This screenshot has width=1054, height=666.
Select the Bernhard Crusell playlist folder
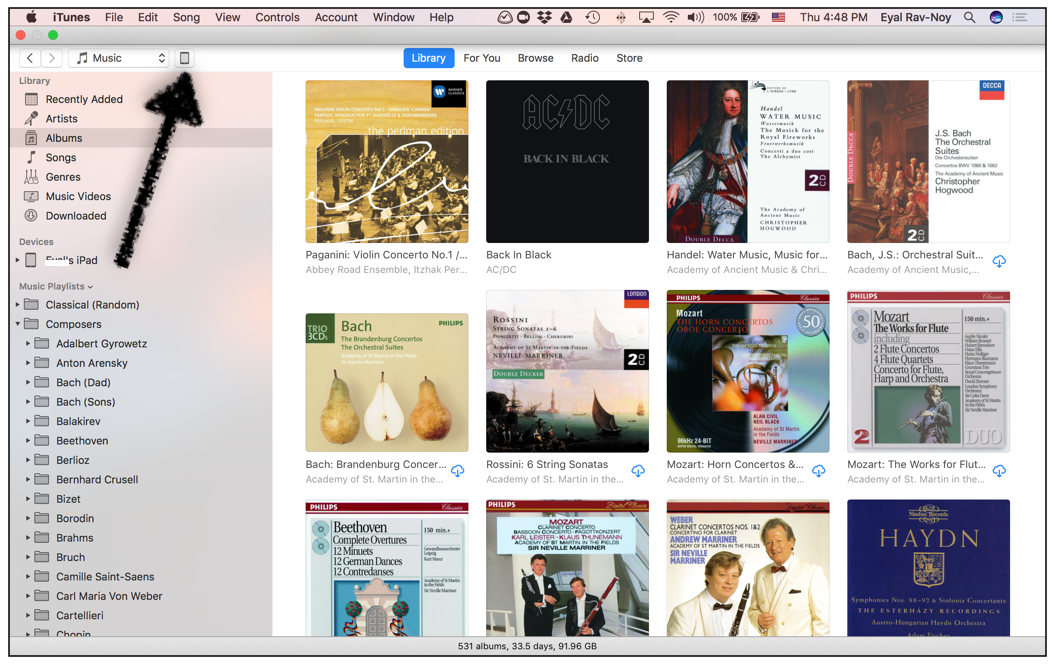pos(97,480)
